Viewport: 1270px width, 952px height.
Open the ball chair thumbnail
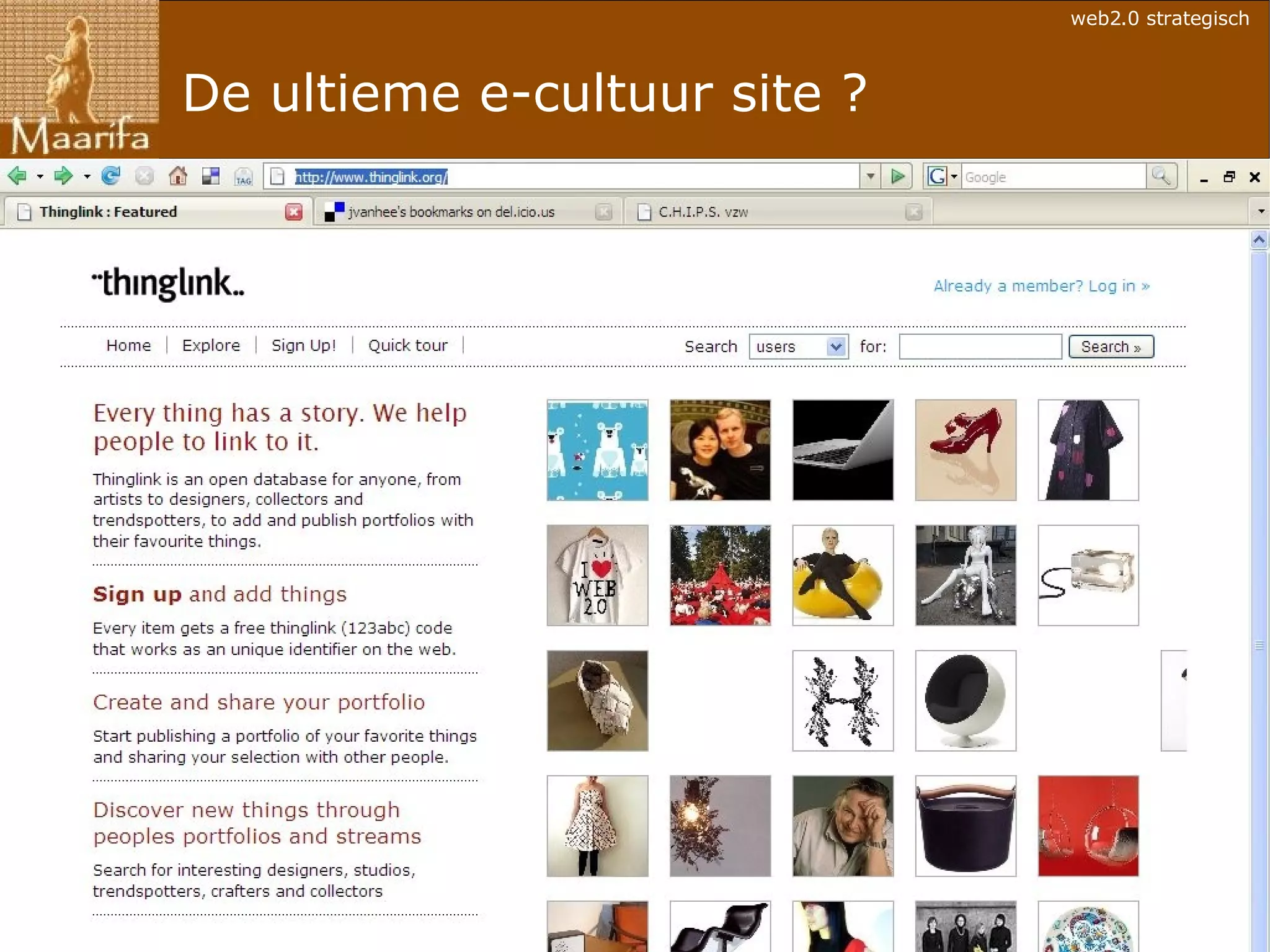[x=966, y=701]
